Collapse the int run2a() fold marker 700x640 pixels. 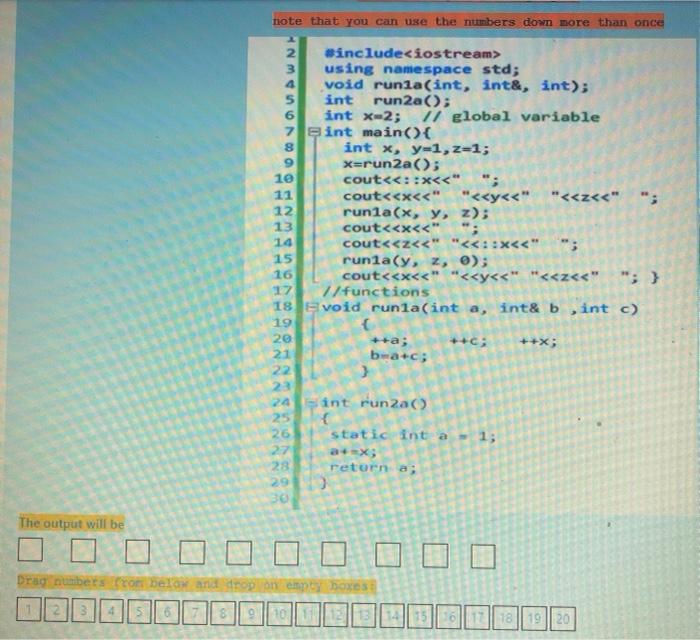coord(311,403)
